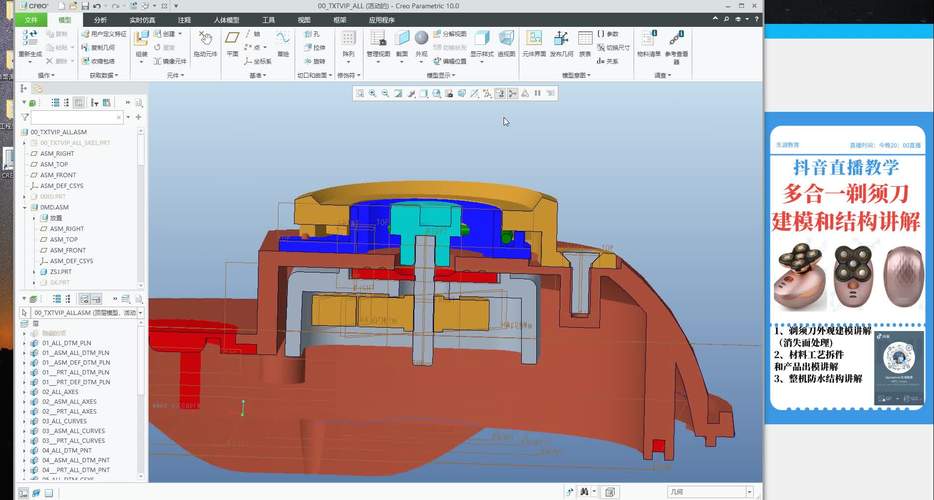
Task: Switch to the Analysis (分析) ribbon tab
Action: (100, 19)
